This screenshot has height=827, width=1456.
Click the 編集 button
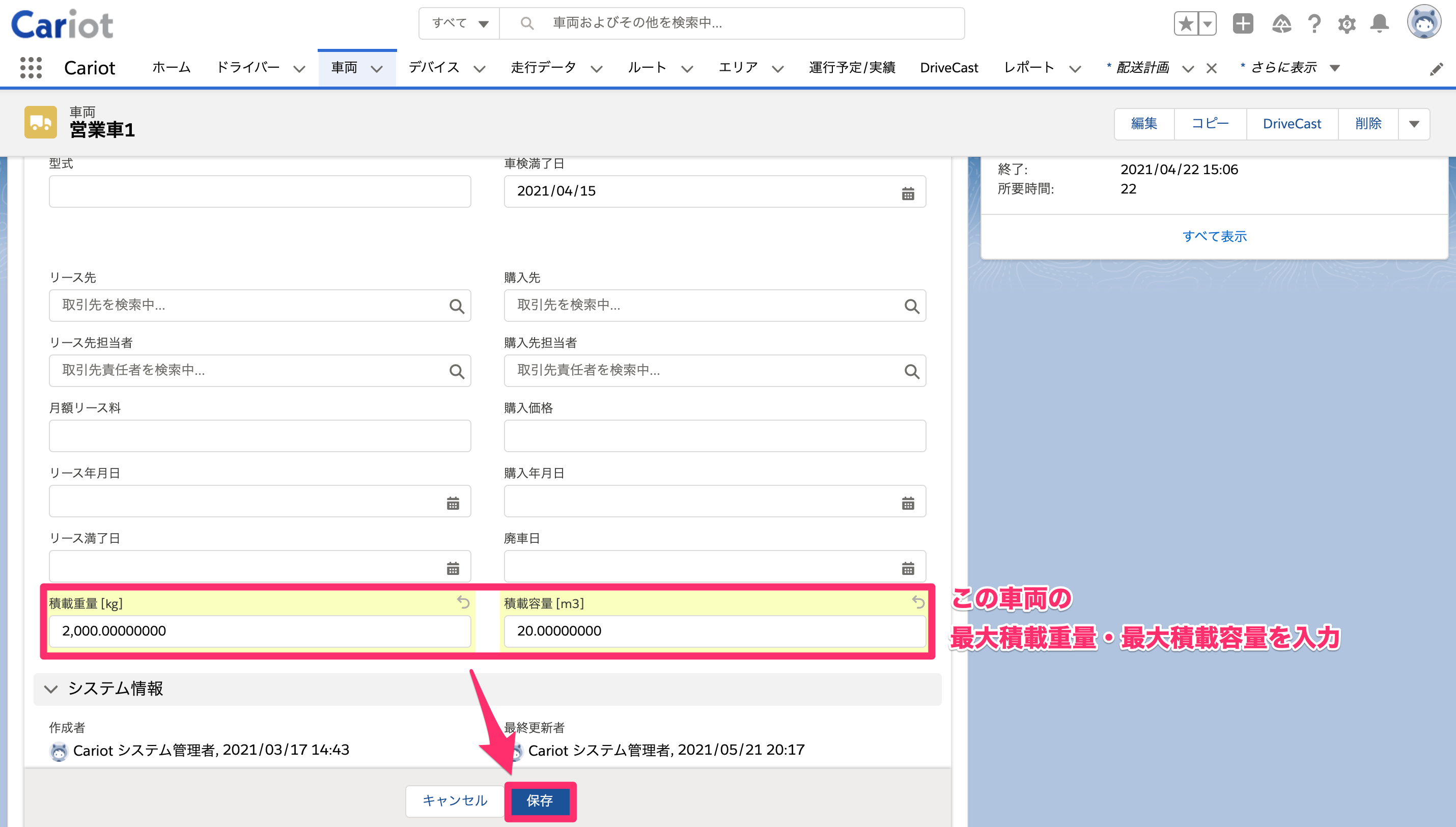pyautogui.click(x=1144, y=124)
